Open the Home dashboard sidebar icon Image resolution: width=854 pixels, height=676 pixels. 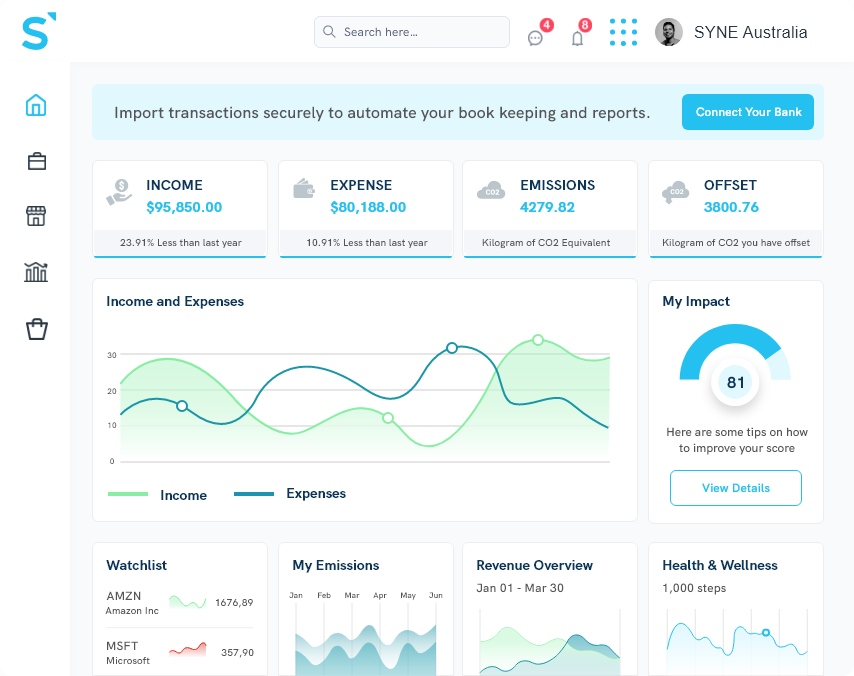37,105
